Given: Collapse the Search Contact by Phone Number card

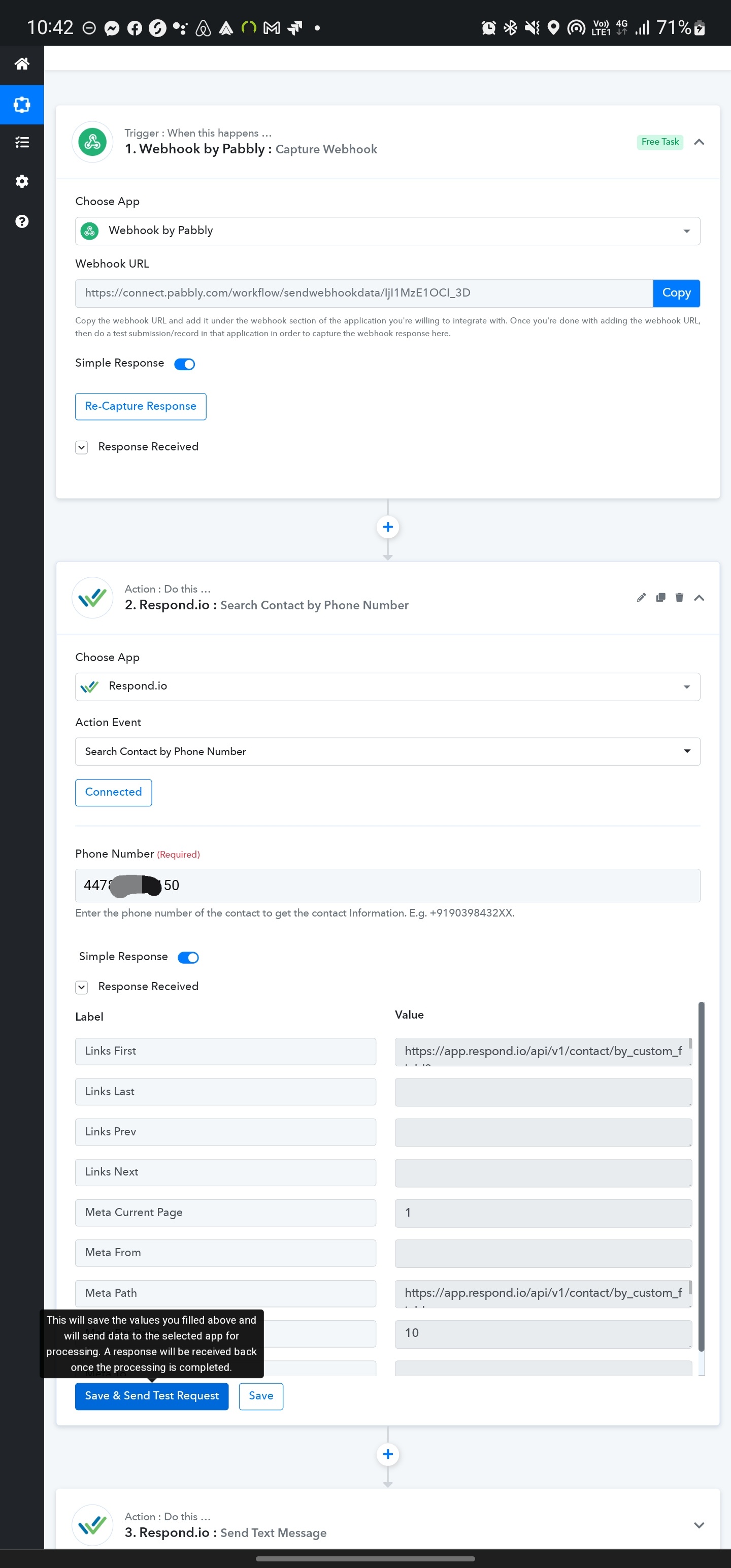Looking at the screenshot, I should (x=700, y=598).
